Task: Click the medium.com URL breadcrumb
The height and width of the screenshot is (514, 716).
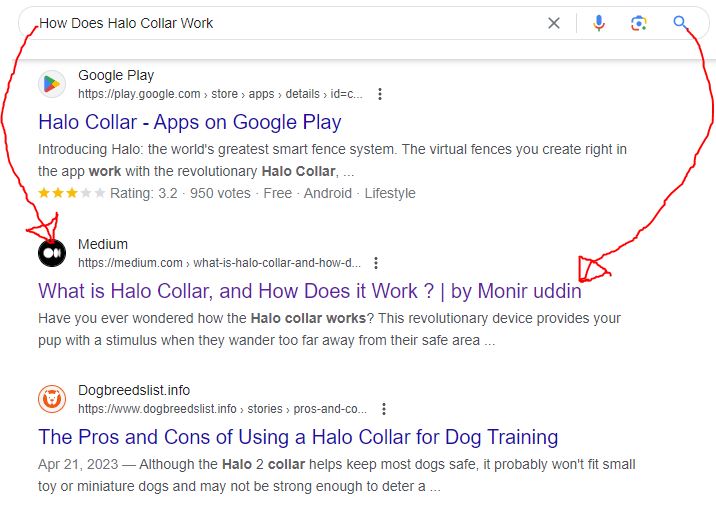Action: click(219, 263)
